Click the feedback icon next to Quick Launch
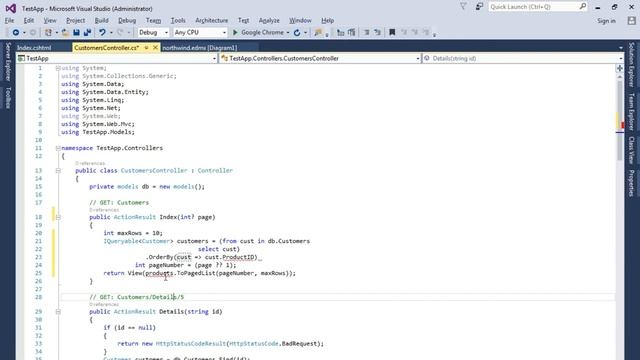 point(479,7)
